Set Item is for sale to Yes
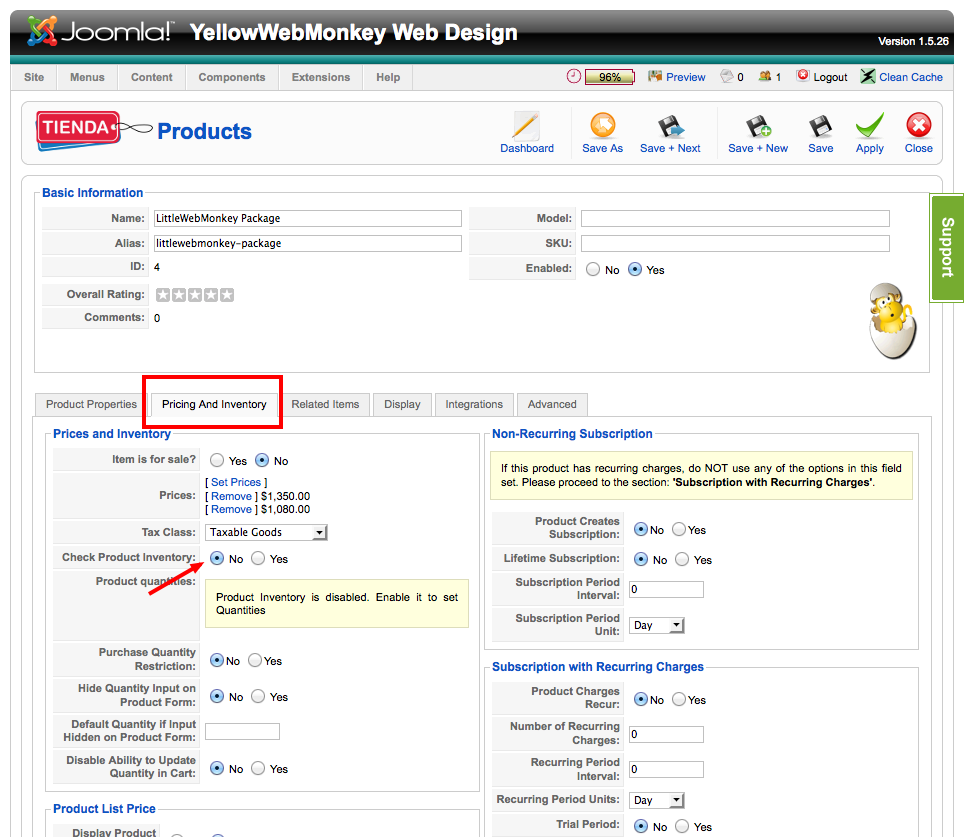The height and width of the screenshot is (837, 964). coord(217,461)
